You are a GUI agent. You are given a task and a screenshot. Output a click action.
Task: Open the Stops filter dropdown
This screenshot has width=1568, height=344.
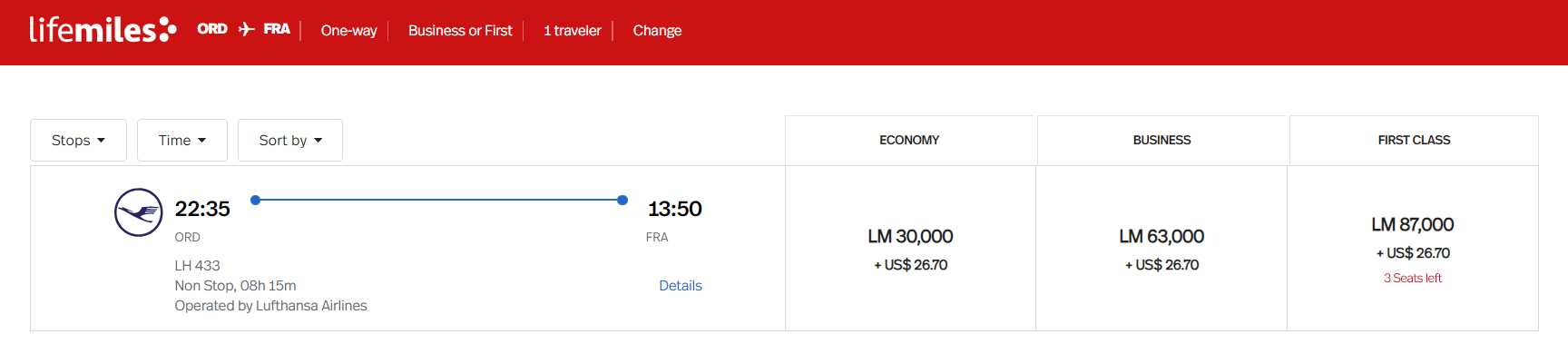pyautogui.click(x=78, y=140)
